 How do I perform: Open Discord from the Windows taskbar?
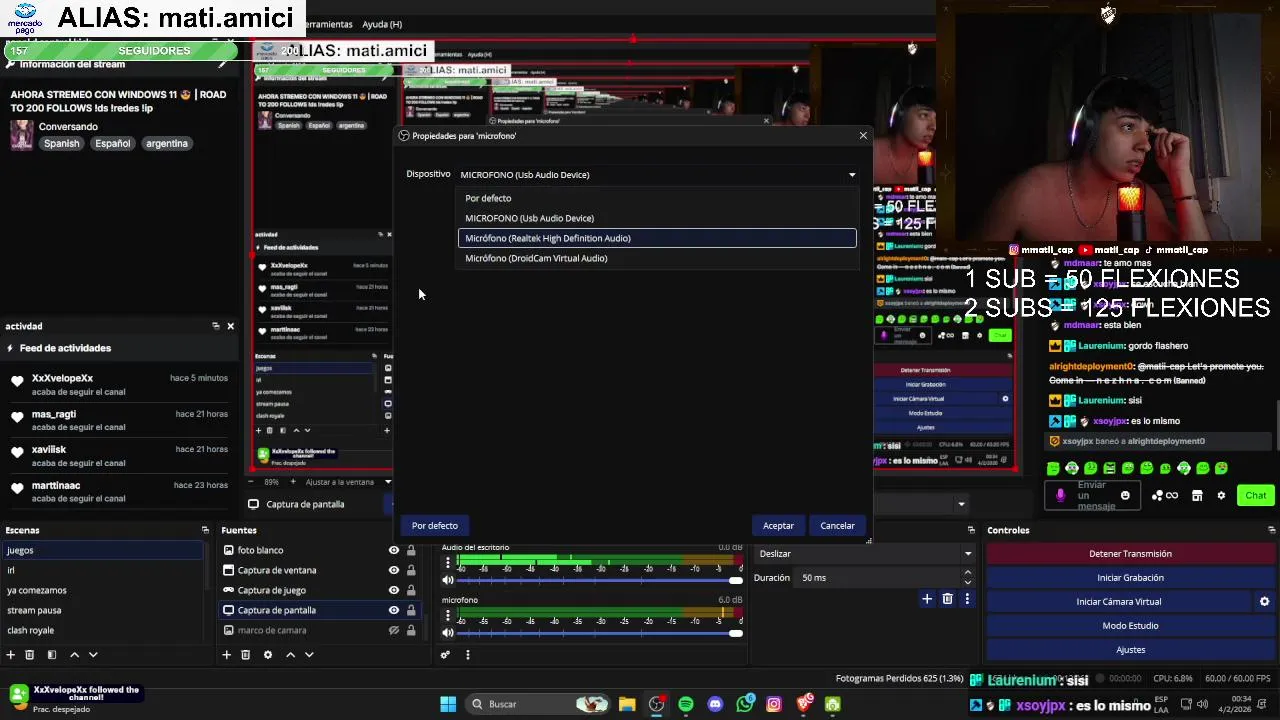[715, 704]
